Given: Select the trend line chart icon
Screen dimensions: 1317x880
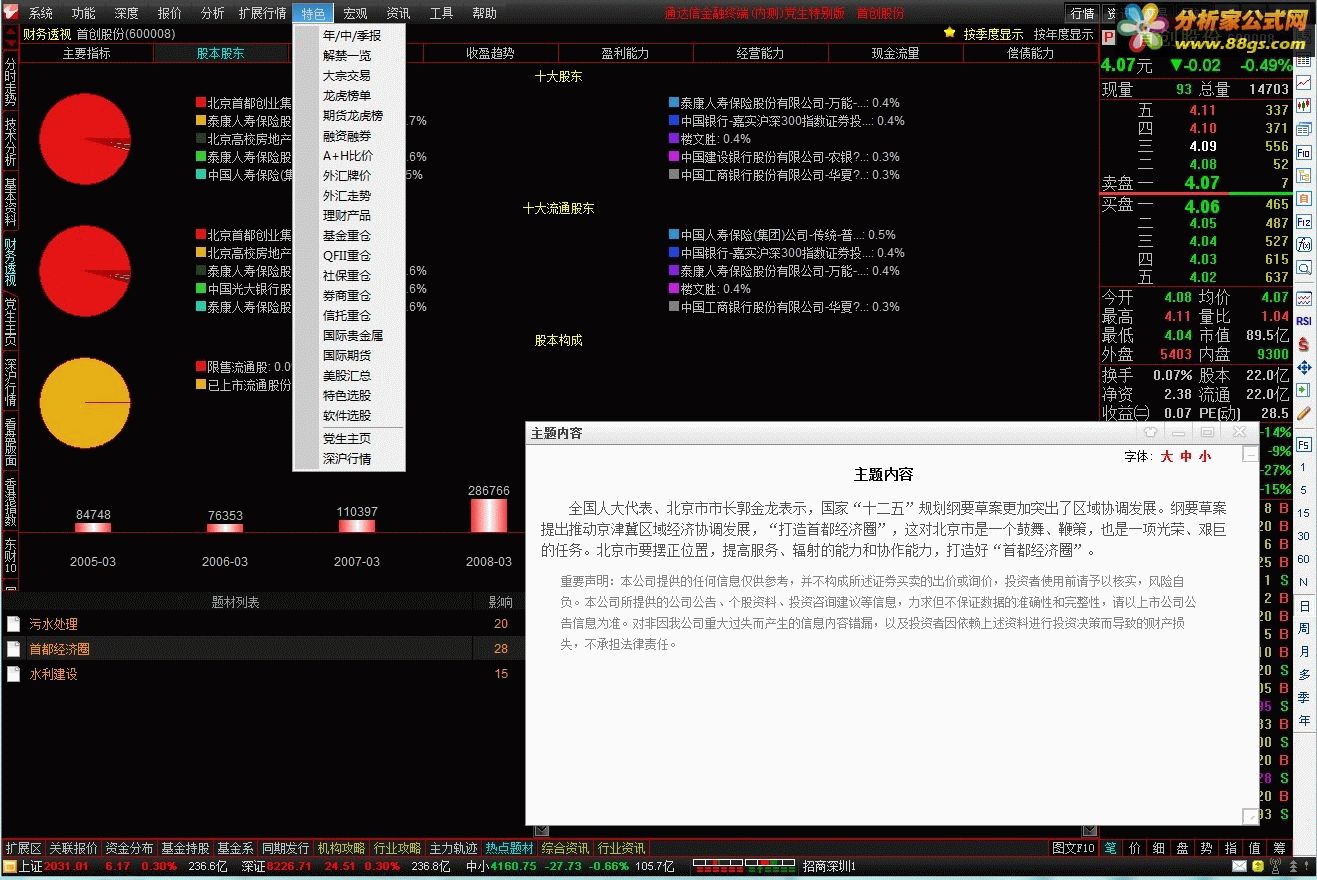Looking at the screenshot, I should [1304, 82].
